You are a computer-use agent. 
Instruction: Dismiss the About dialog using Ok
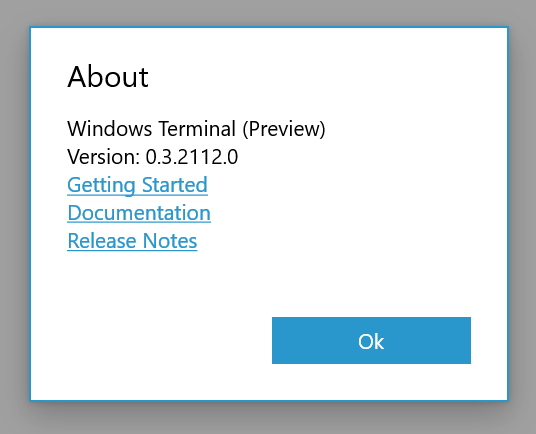point(371,340)
